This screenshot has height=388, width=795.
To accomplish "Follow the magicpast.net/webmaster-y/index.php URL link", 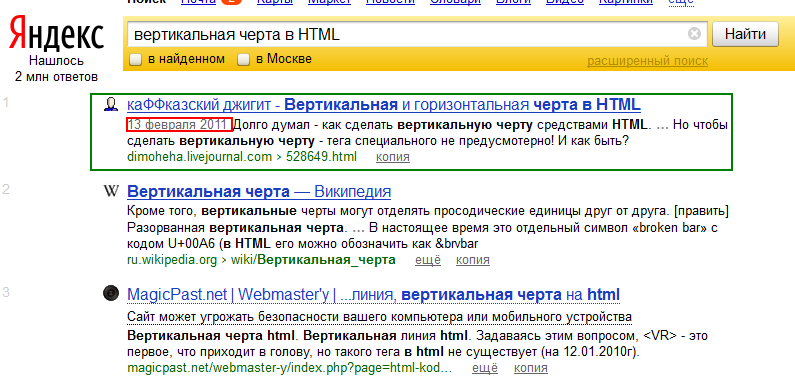I will coord(290,368).
